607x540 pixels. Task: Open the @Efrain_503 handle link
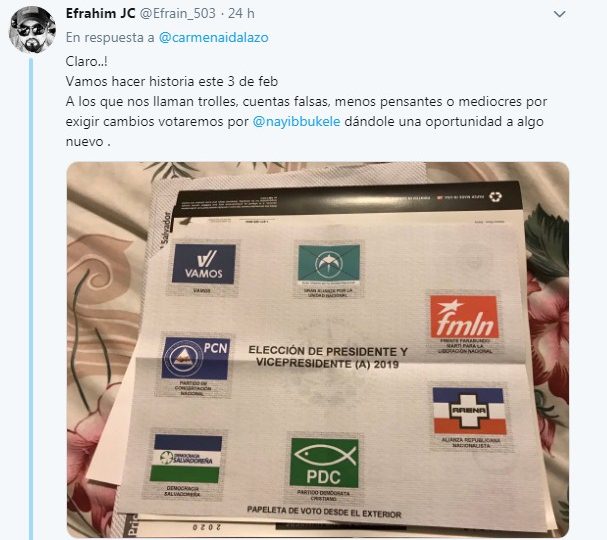pyautogui.click(x=177, y=14)
